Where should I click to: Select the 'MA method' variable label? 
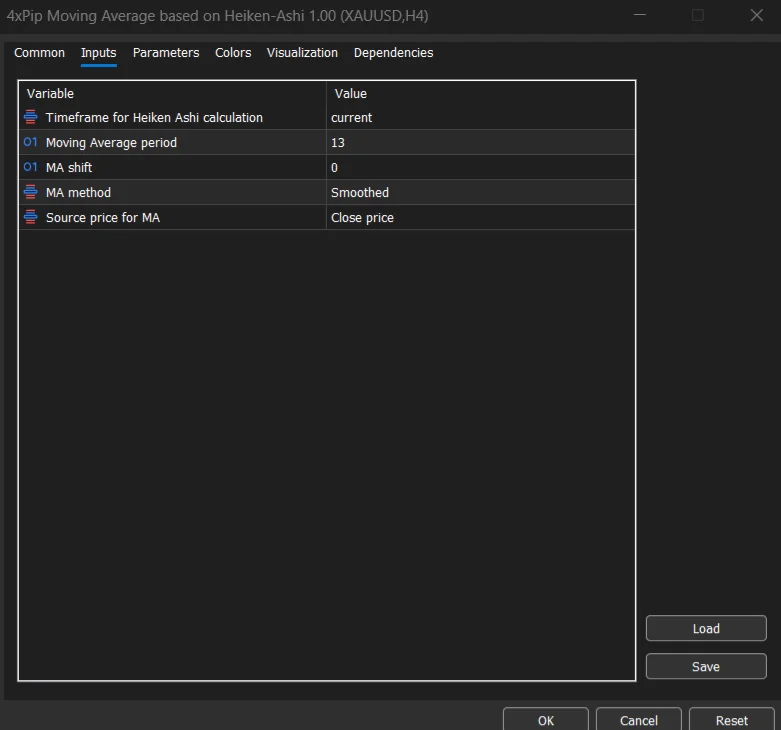pos(78,192)
